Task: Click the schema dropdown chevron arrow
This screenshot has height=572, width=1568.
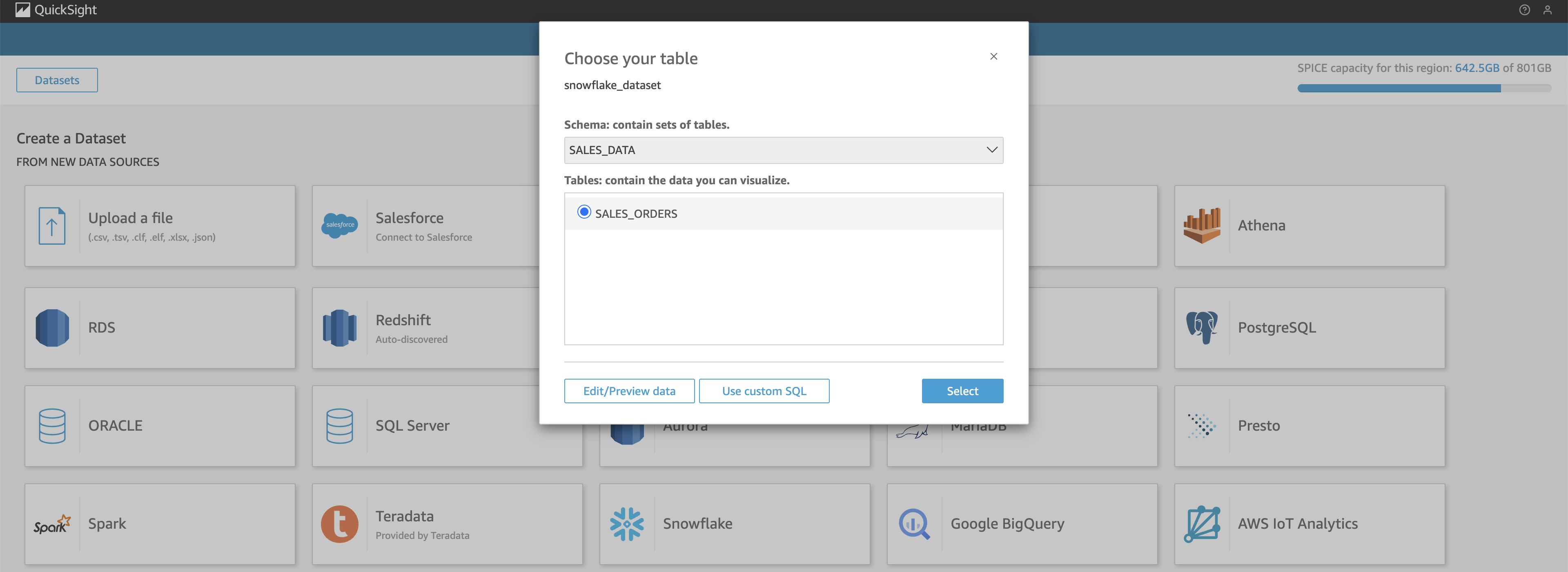Action: click(x=991, y=150)
